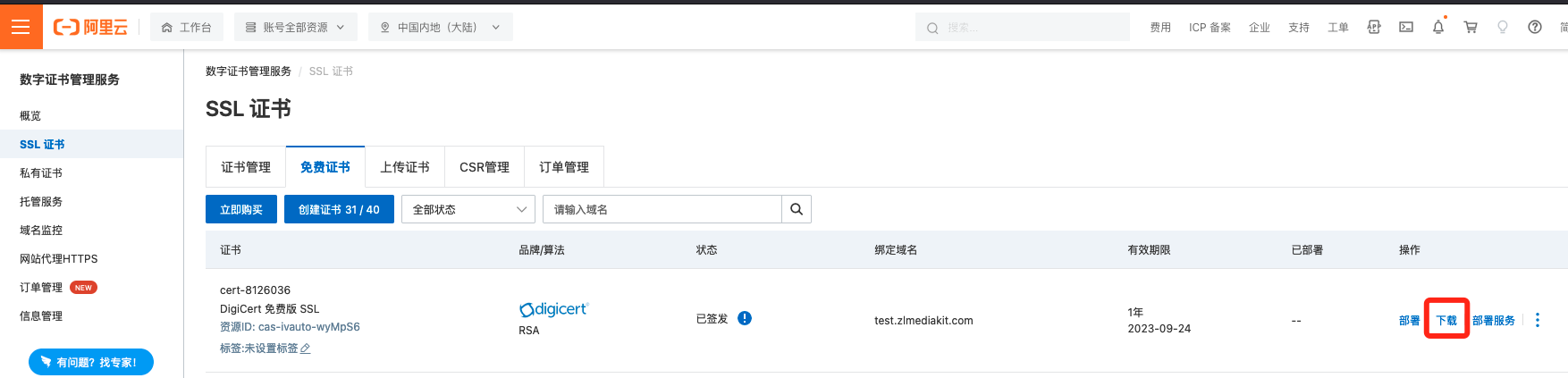Launch Cloud Shell terminal icon
Screen dimensions: 1568x378
pos(1406,28)
